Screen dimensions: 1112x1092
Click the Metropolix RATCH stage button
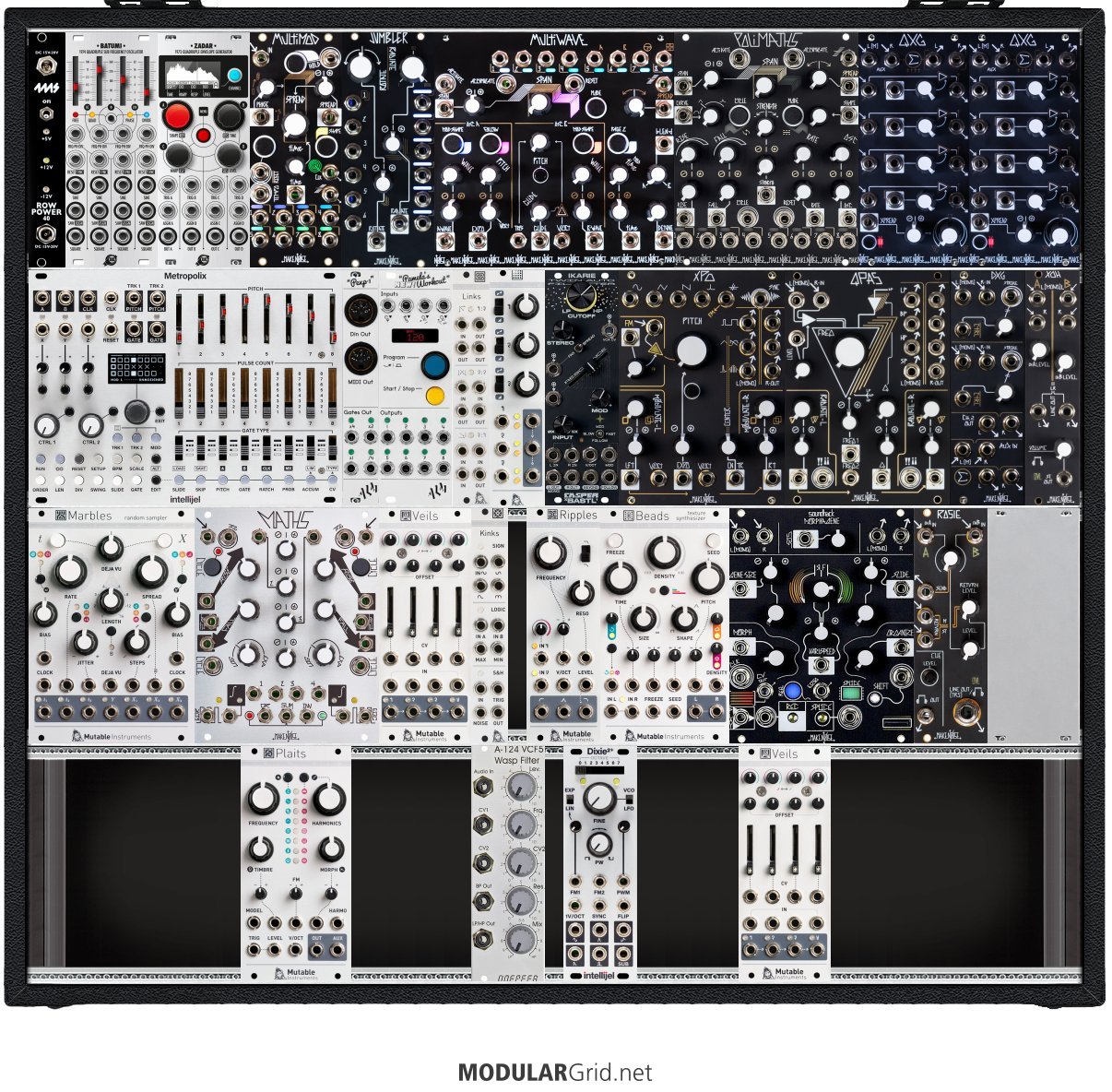point(266,480)
